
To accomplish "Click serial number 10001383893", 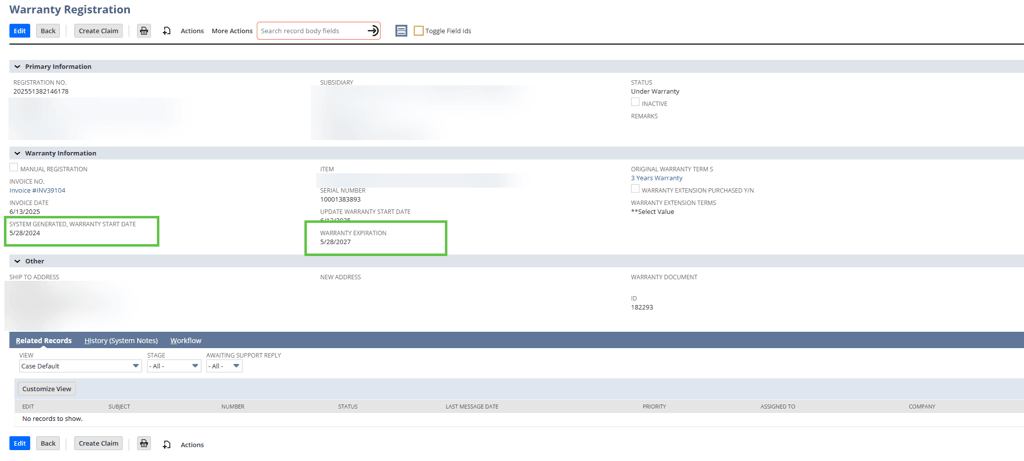I will [340, 199].
